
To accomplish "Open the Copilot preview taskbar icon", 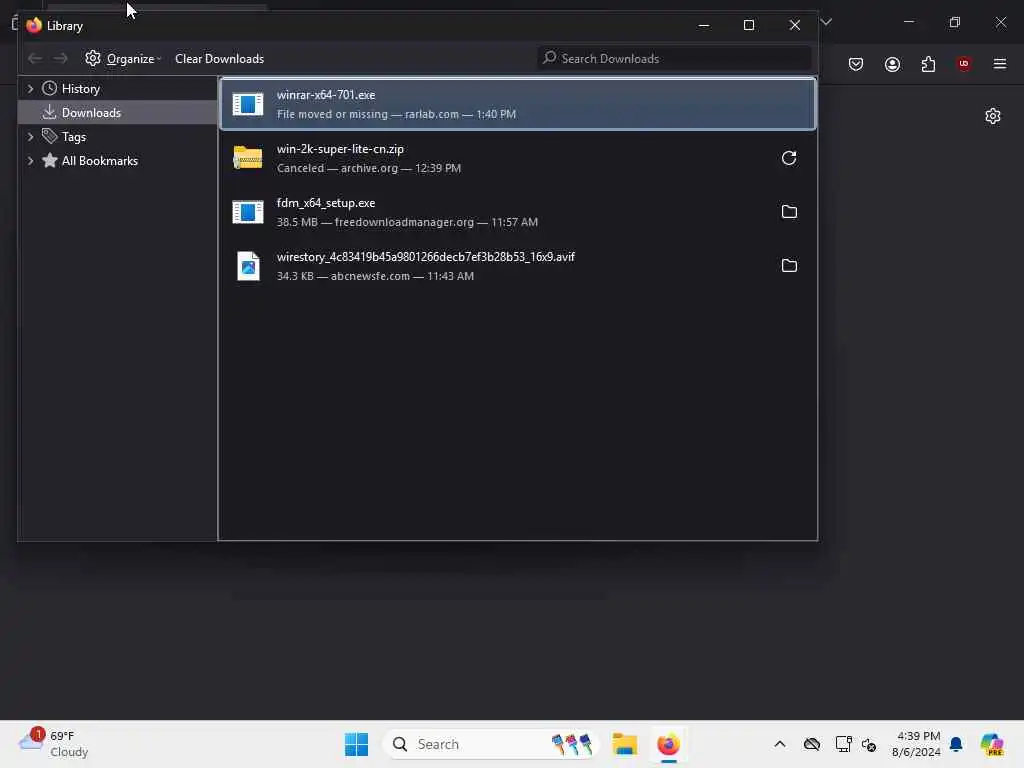I will [991, 744].
